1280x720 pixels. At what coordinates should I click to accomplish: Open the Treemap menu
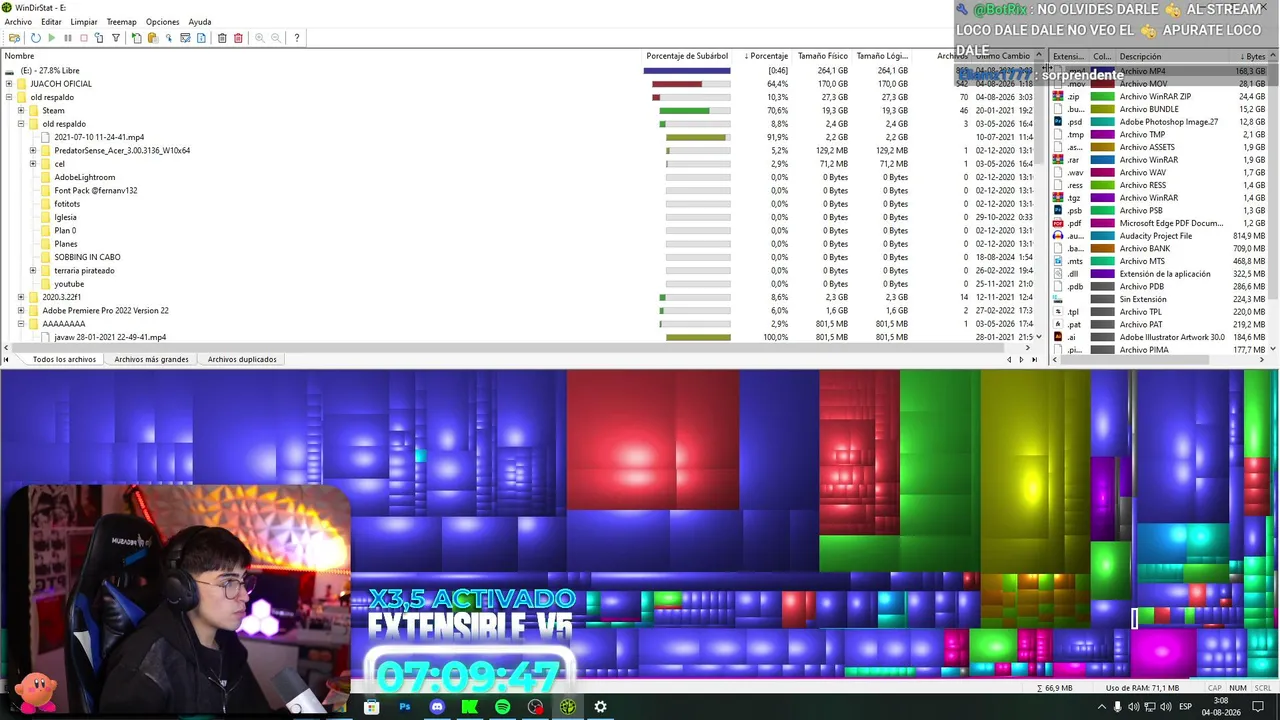121,22
